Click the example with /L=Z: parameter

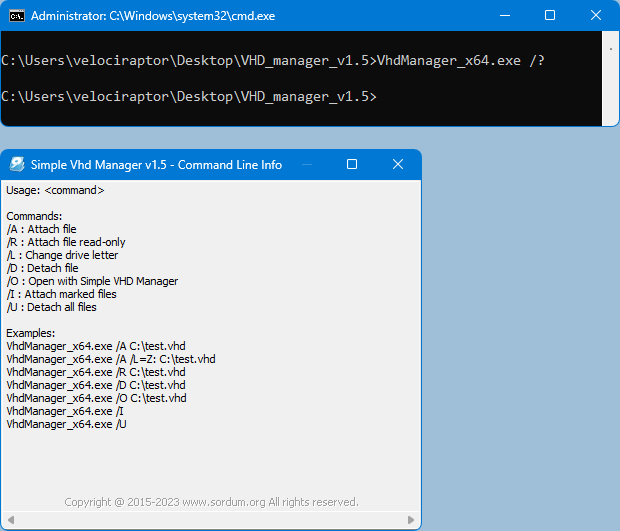pos(110,359)
